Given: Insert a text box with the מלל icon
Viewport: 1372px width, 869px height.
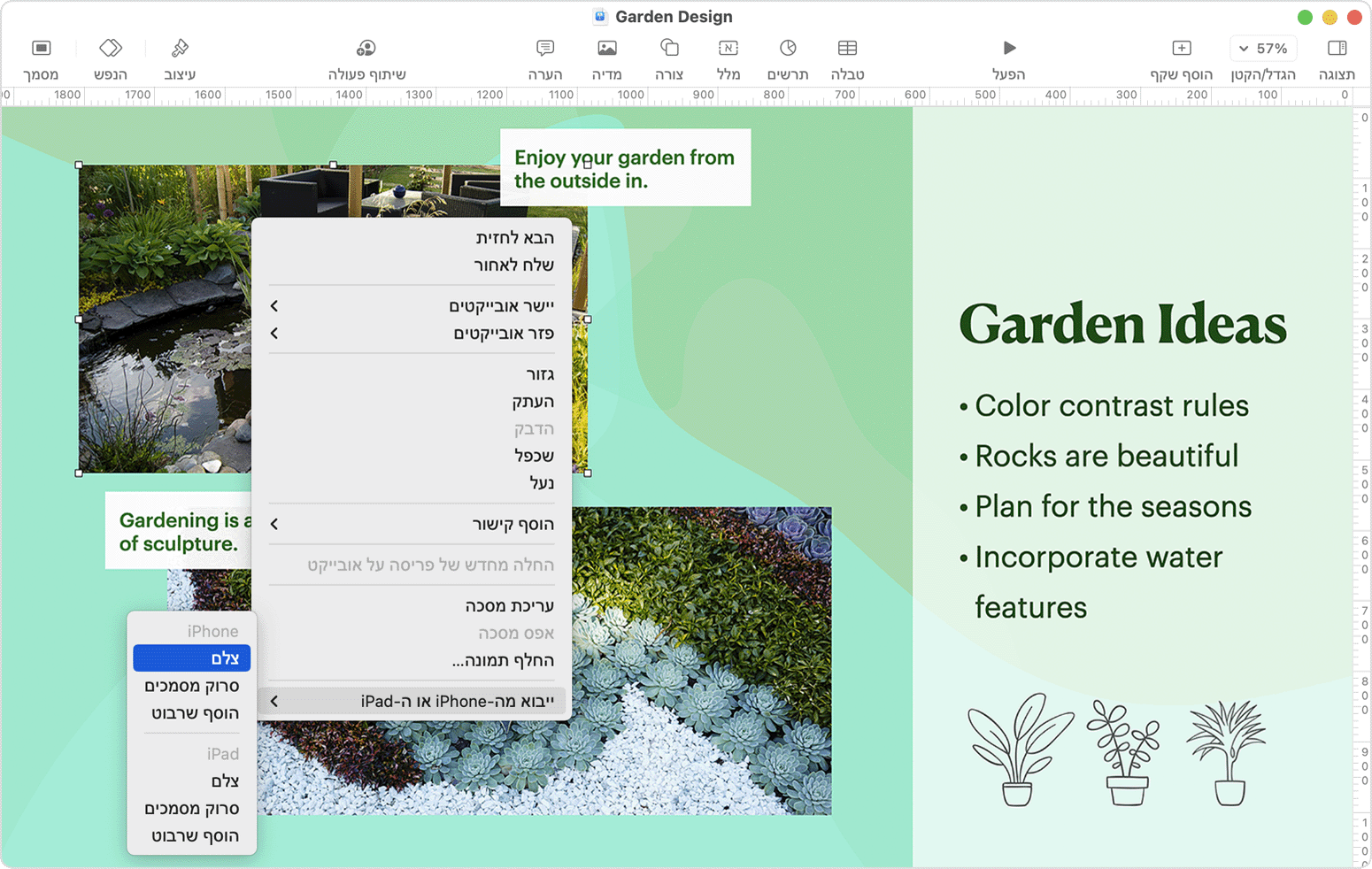Looking at the screenshot, I should [728, 48].
